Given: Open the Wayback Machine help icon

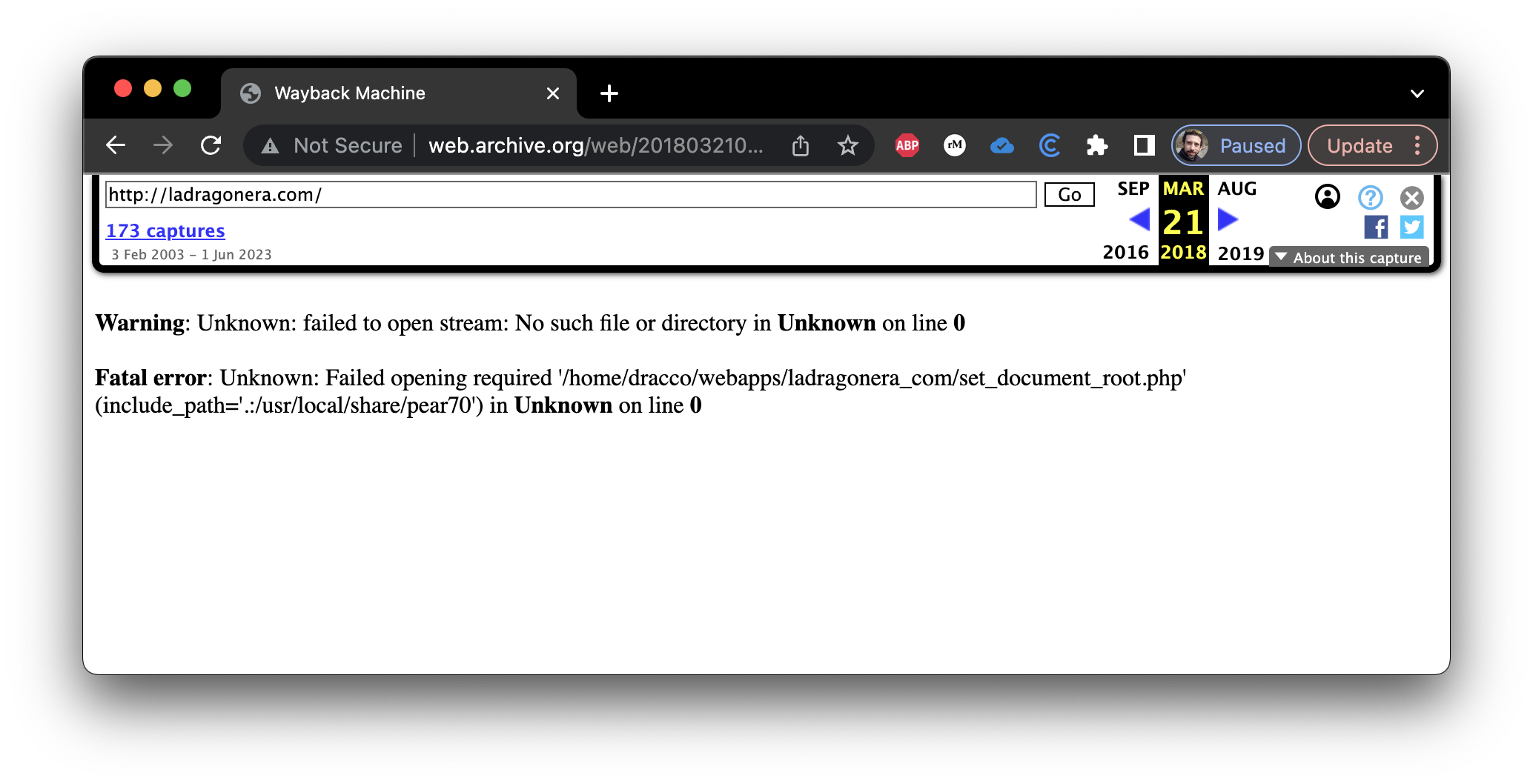Looking at the screenshot, I should [x=1370, y=197].
